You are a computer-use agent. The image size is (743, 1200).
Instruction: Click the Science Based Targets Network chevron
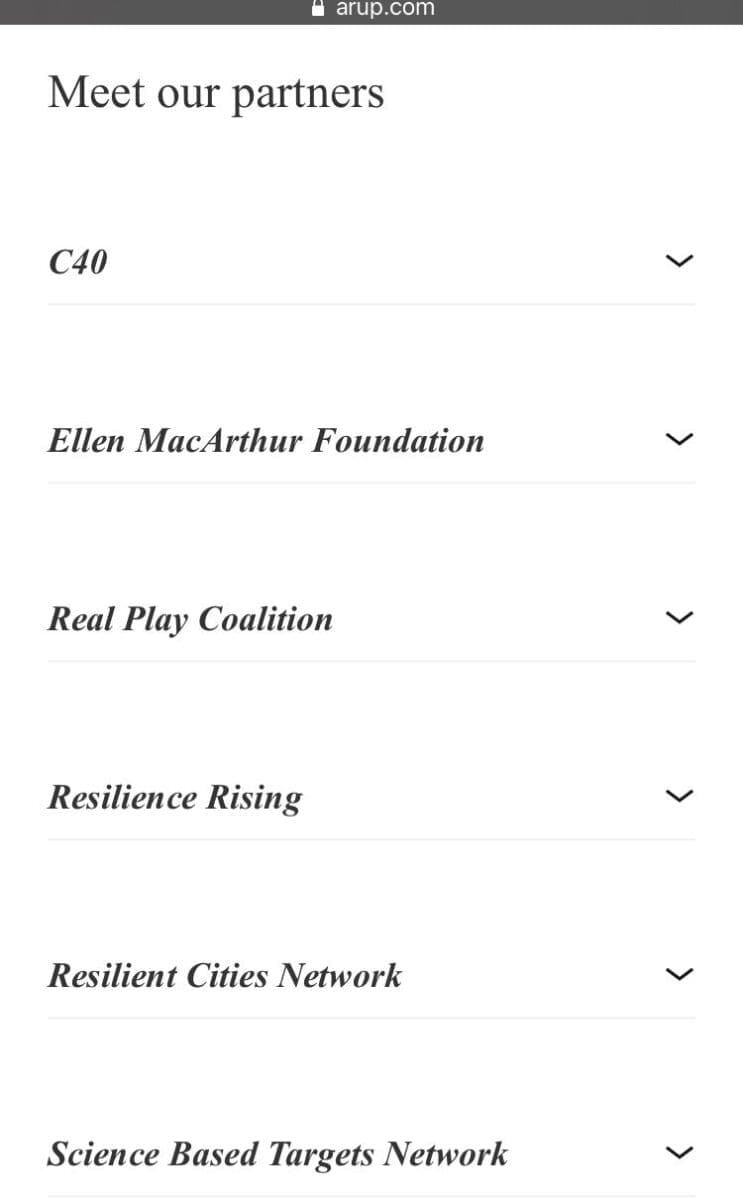tap(679, 1153)
